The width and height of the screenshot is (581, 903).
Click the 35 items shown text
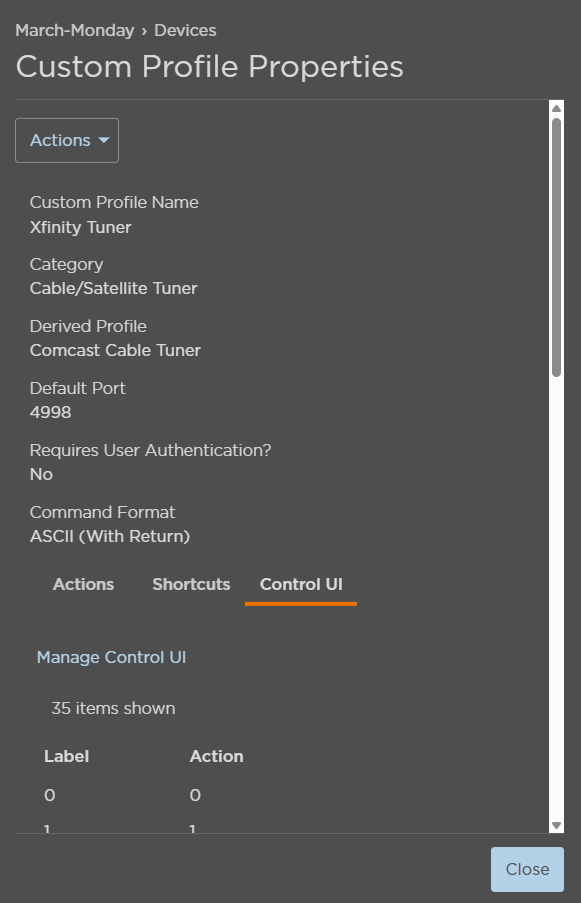coord(112,708)
